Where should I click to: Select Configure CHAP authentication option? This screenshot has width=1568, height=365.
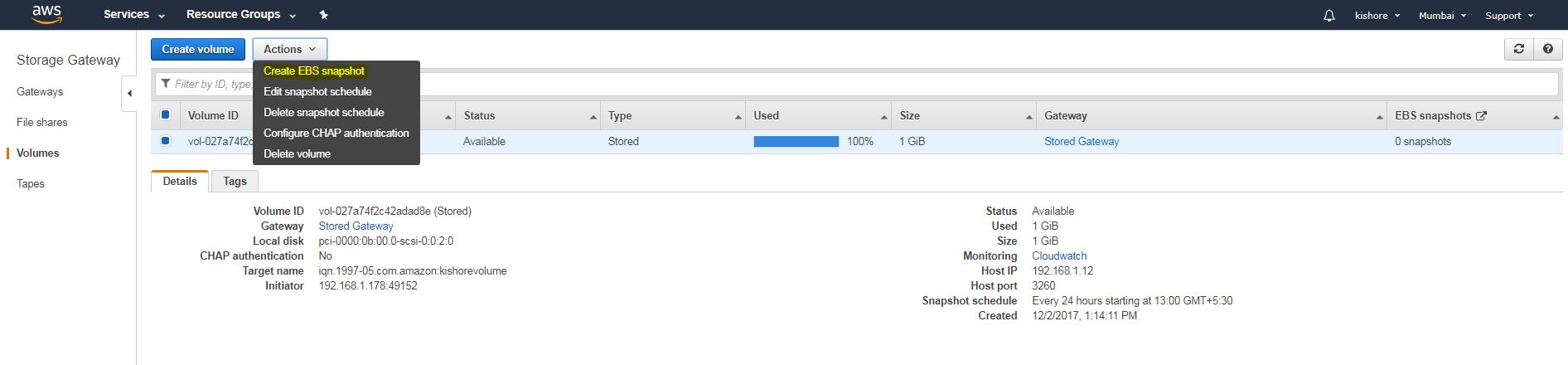click(x=336, y=133)
